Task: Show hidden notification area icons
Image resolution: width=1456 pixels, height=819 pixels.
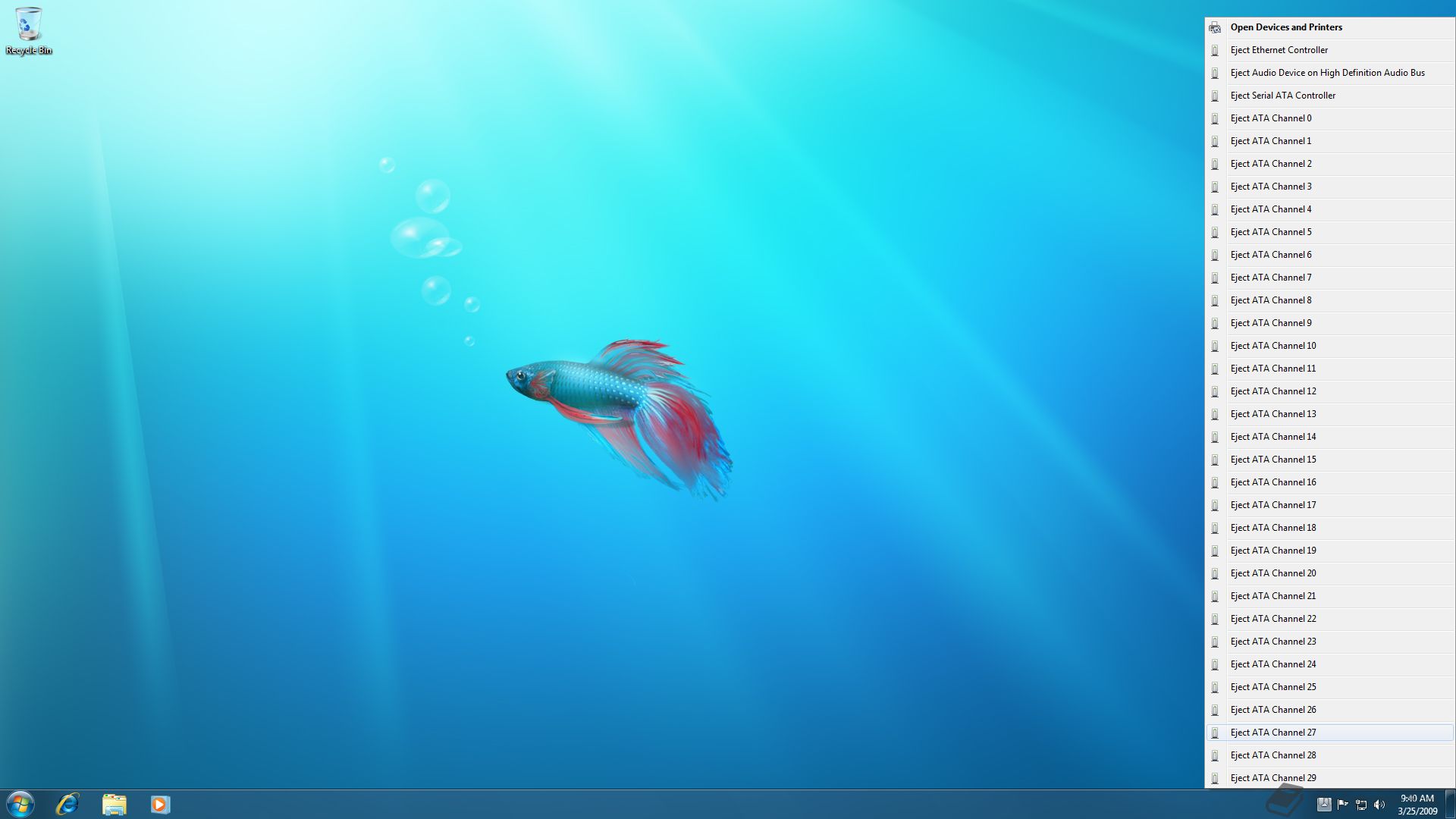Action: (1324, 805)
